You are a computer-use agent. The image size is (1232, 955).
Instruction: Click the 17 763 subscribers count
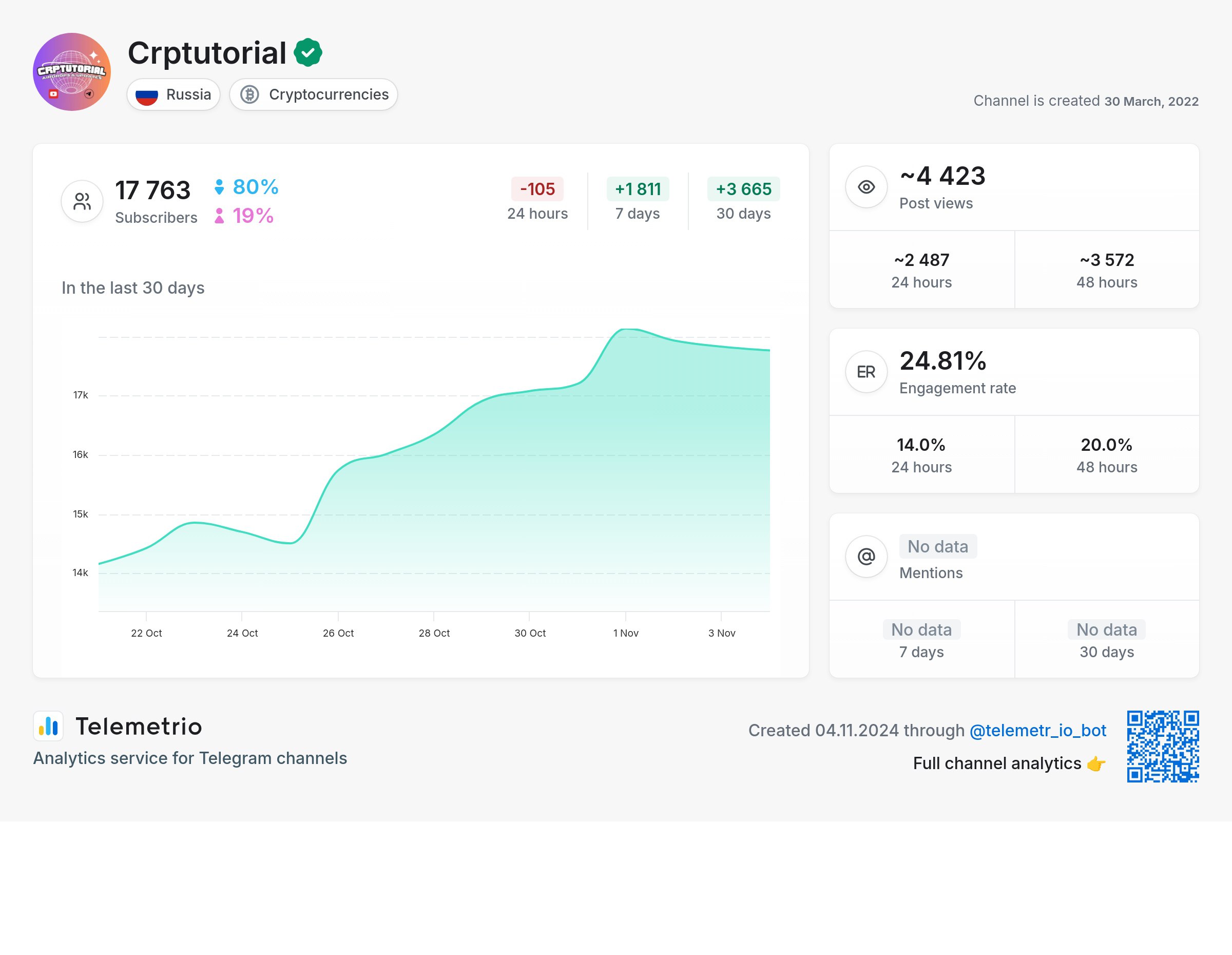(x=153, y=190)
